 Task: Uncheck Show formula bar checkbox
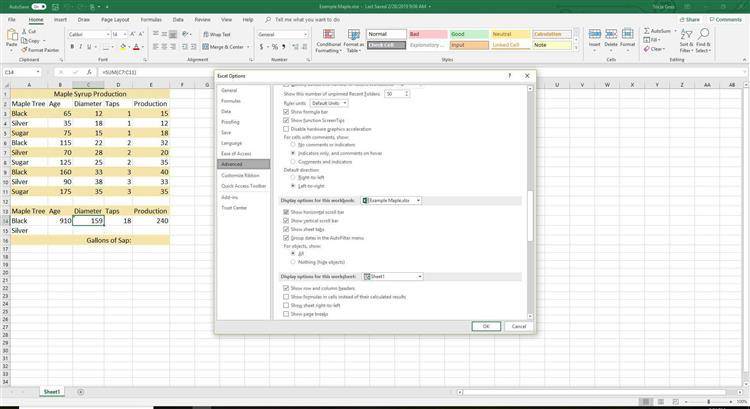[286, 112]
